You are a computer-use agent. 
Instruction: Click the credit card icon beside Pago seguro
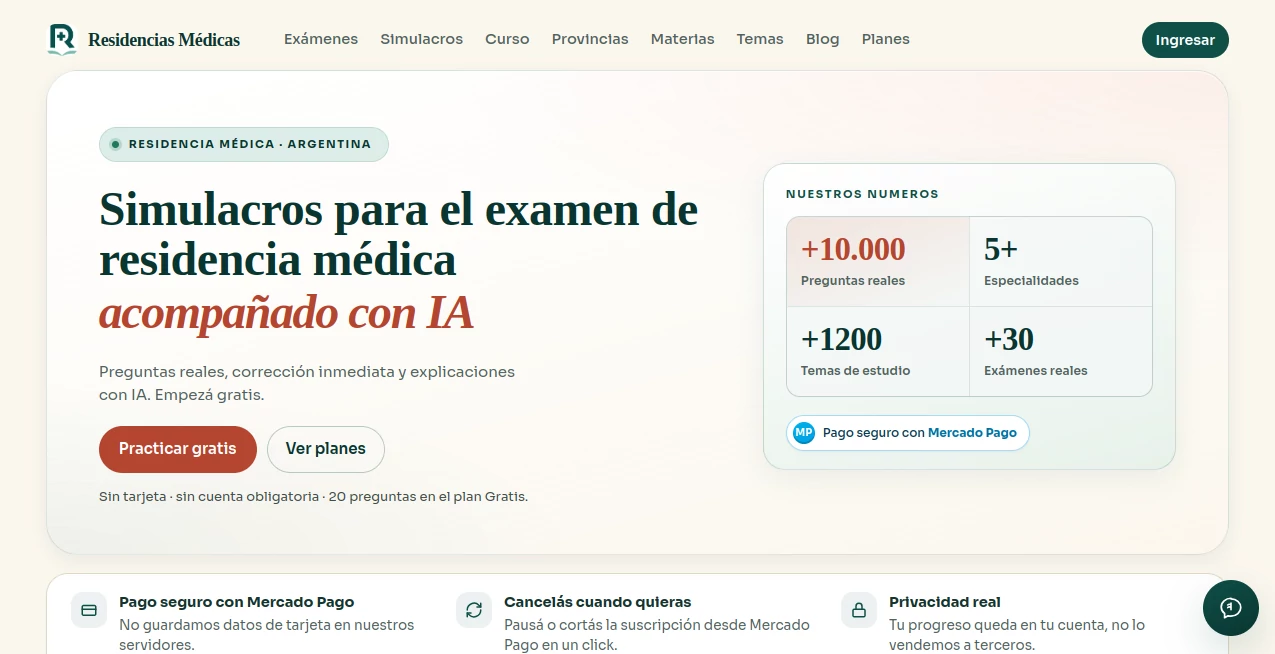pyautogui.click(x=89, y=610)
